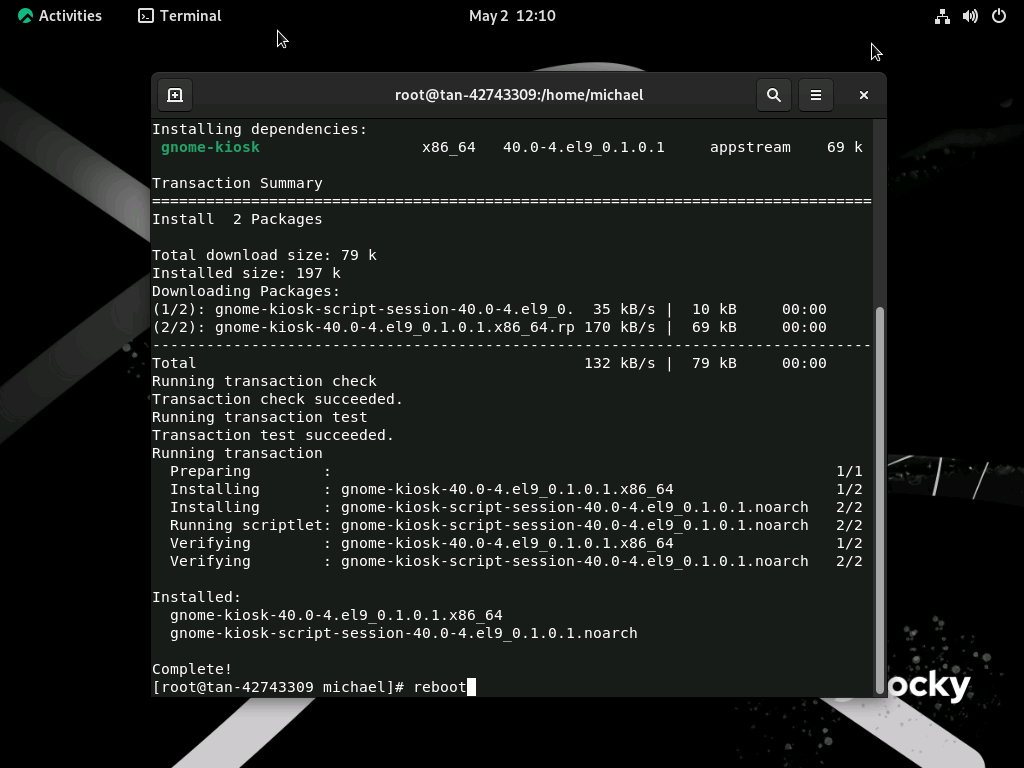
Task: Click the "Total download size: 79 k" line
Action: point(264,255)
